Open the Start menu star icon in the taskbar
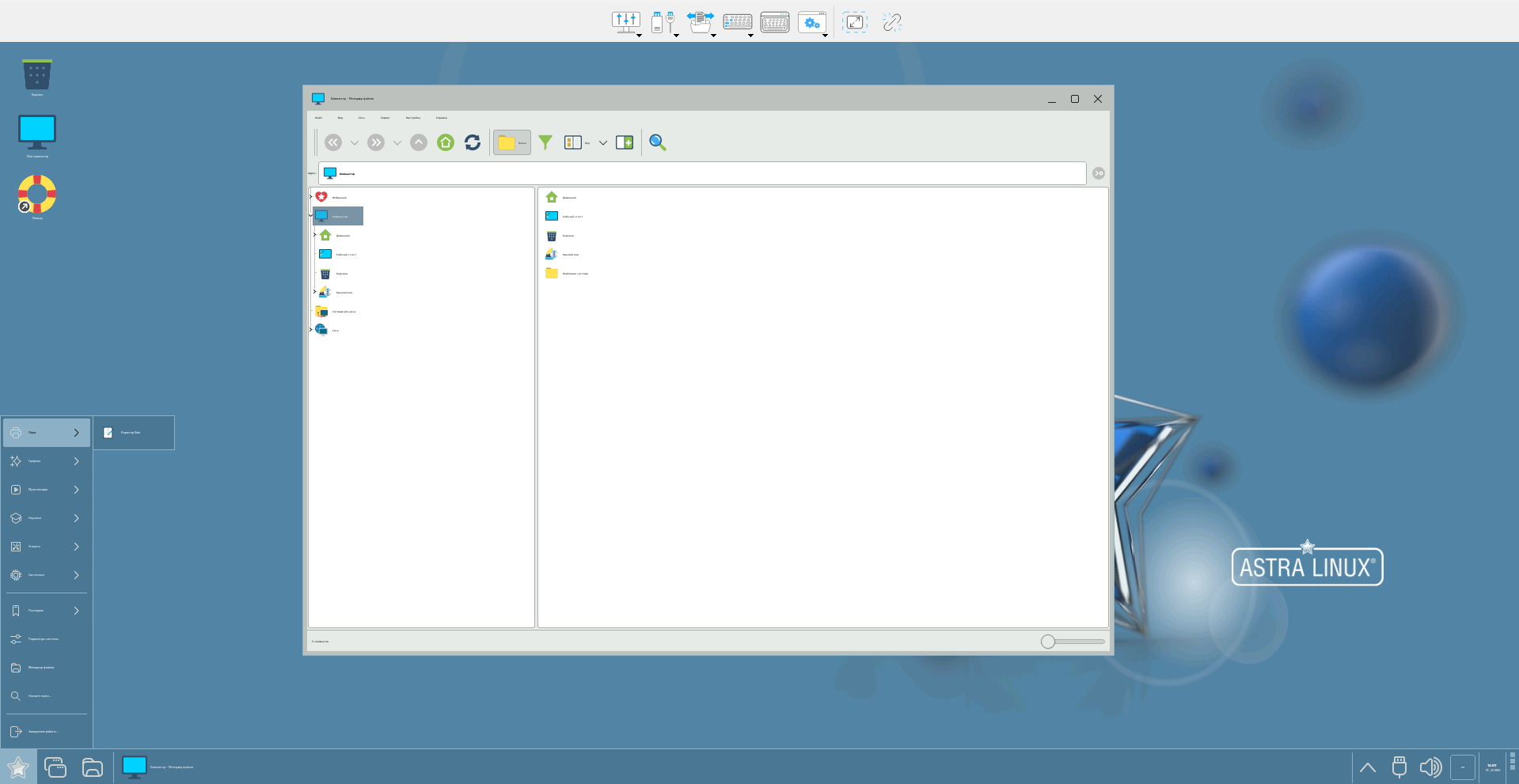 point(17,767)
